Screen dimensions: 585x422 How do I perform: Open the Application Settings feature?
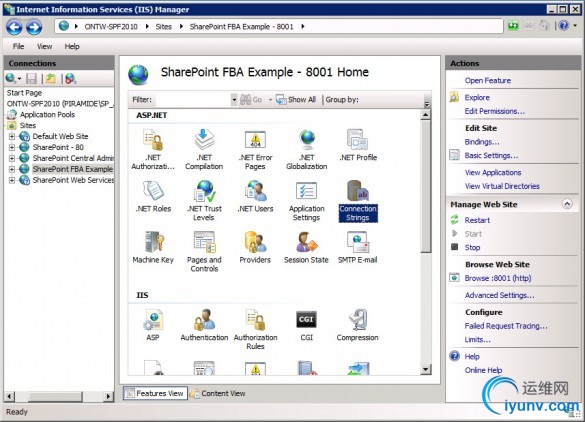tap(307, 201)
